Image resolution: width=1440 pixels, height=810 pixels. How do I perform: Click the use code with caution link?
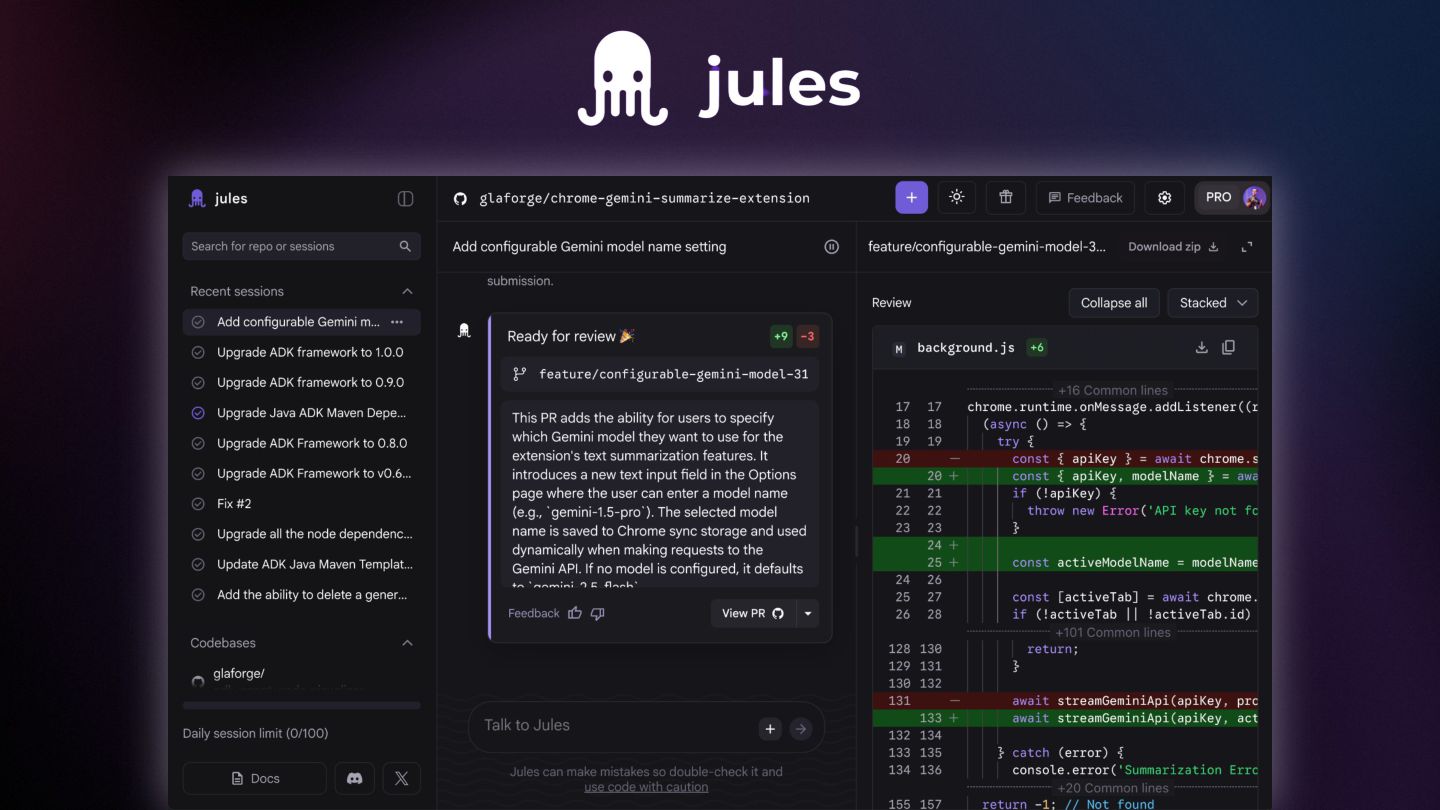pos(646,787)
